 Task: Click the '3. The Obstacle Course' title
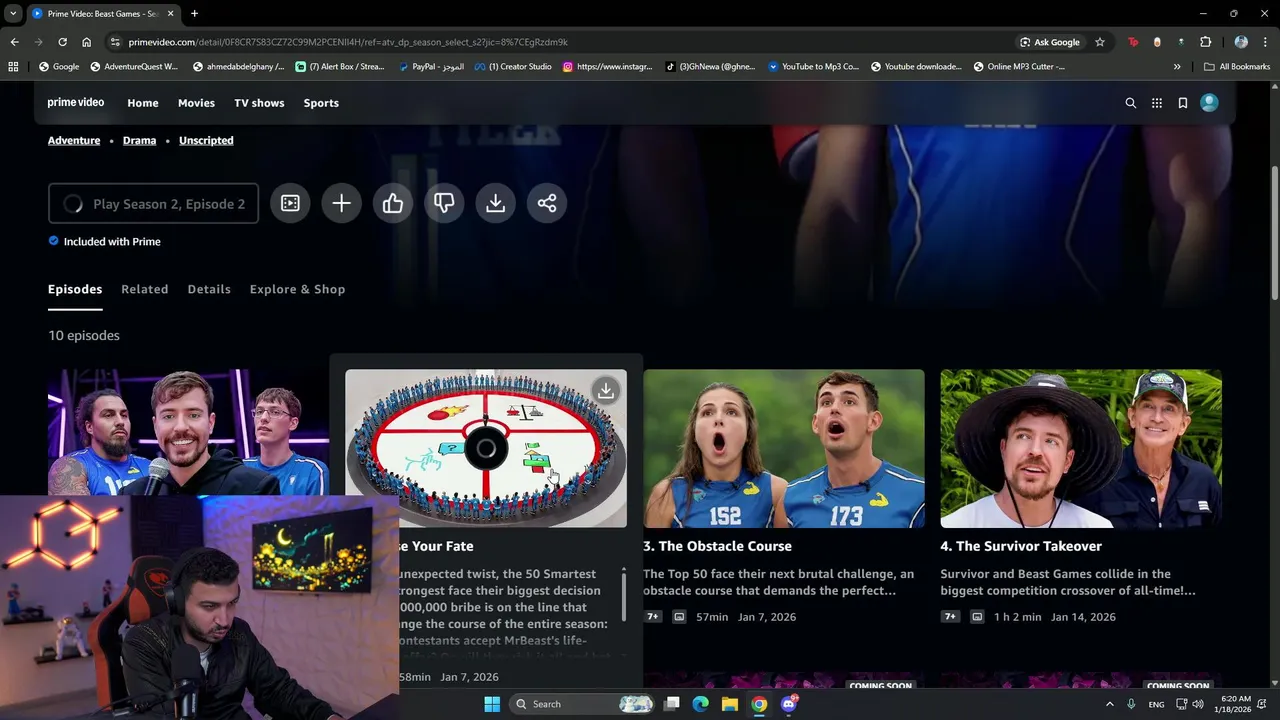[x=717, y=546]
